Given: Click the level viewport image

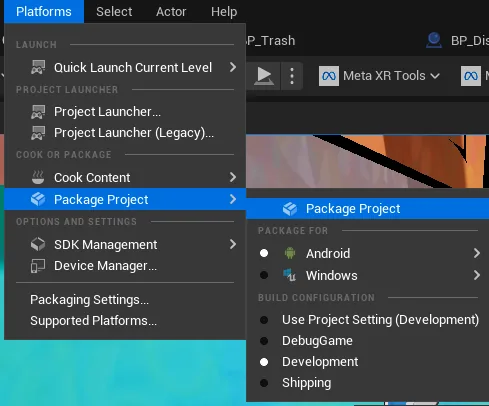Looking at the screenshot, I should point(367,161).
